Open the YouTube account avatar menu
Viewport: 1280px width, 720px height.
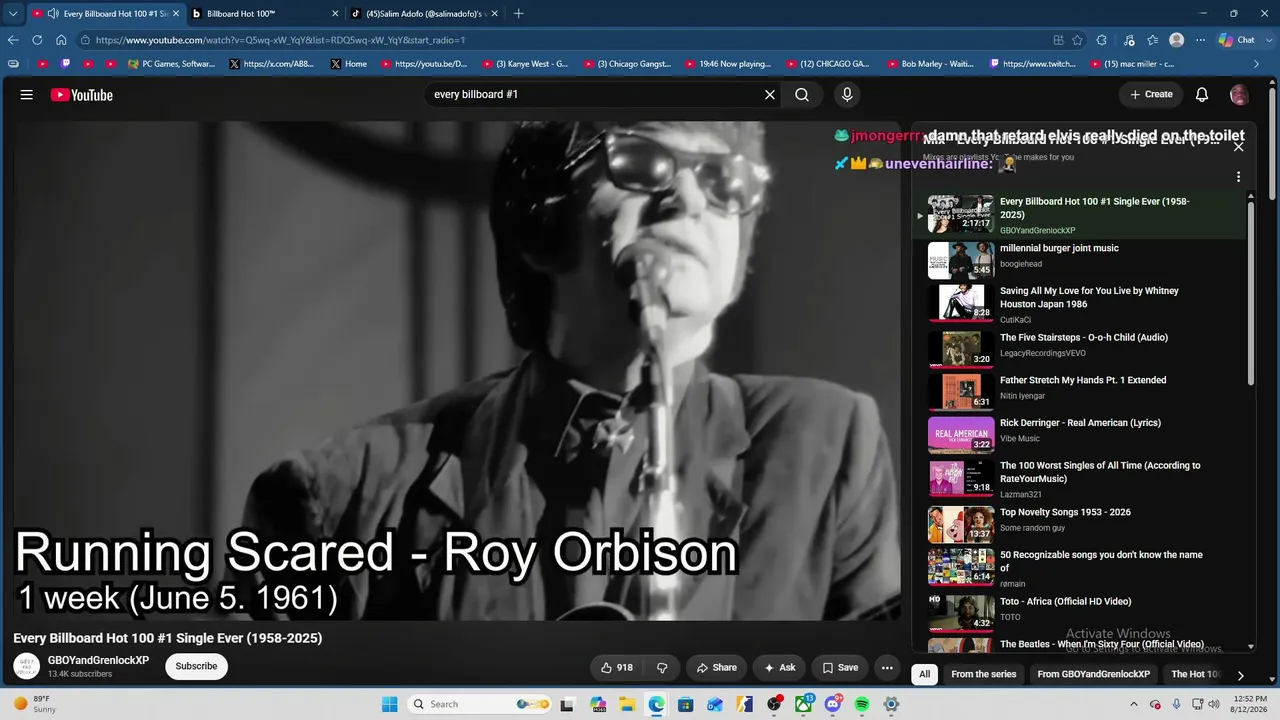pos(1239,95)
